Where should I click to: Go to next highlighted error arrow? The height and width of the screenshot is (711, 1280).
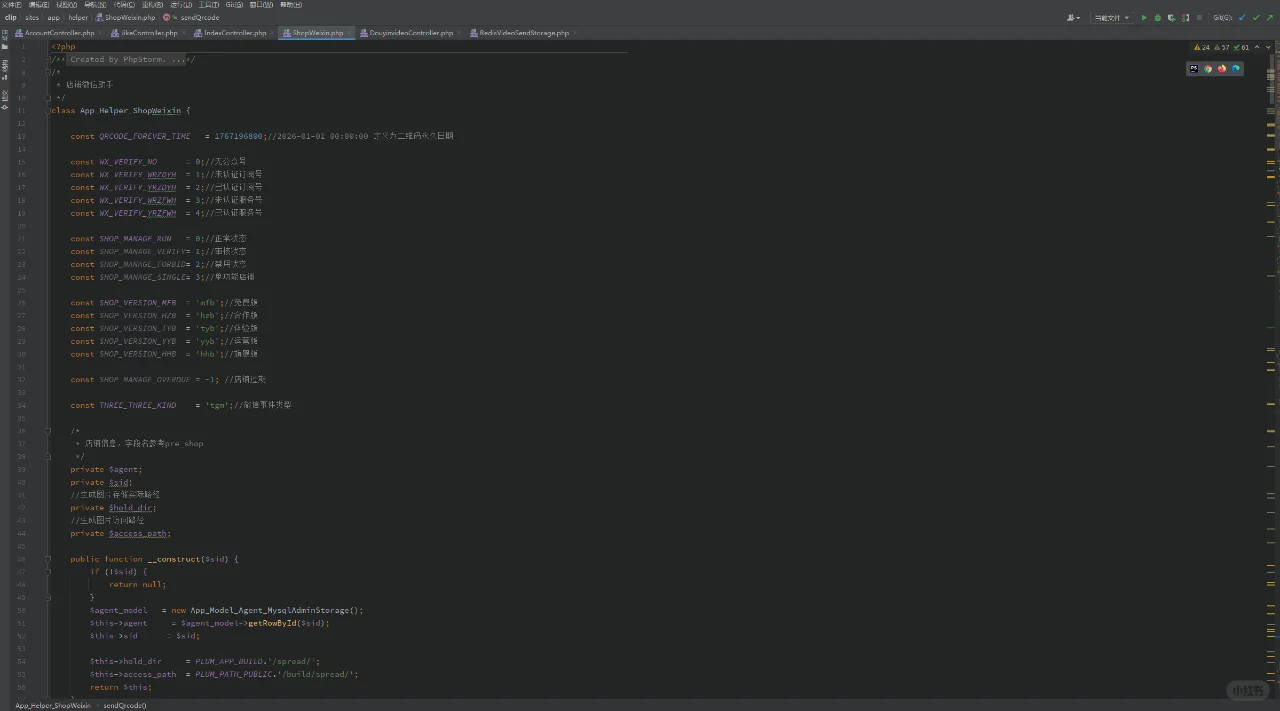(1267, 47)
